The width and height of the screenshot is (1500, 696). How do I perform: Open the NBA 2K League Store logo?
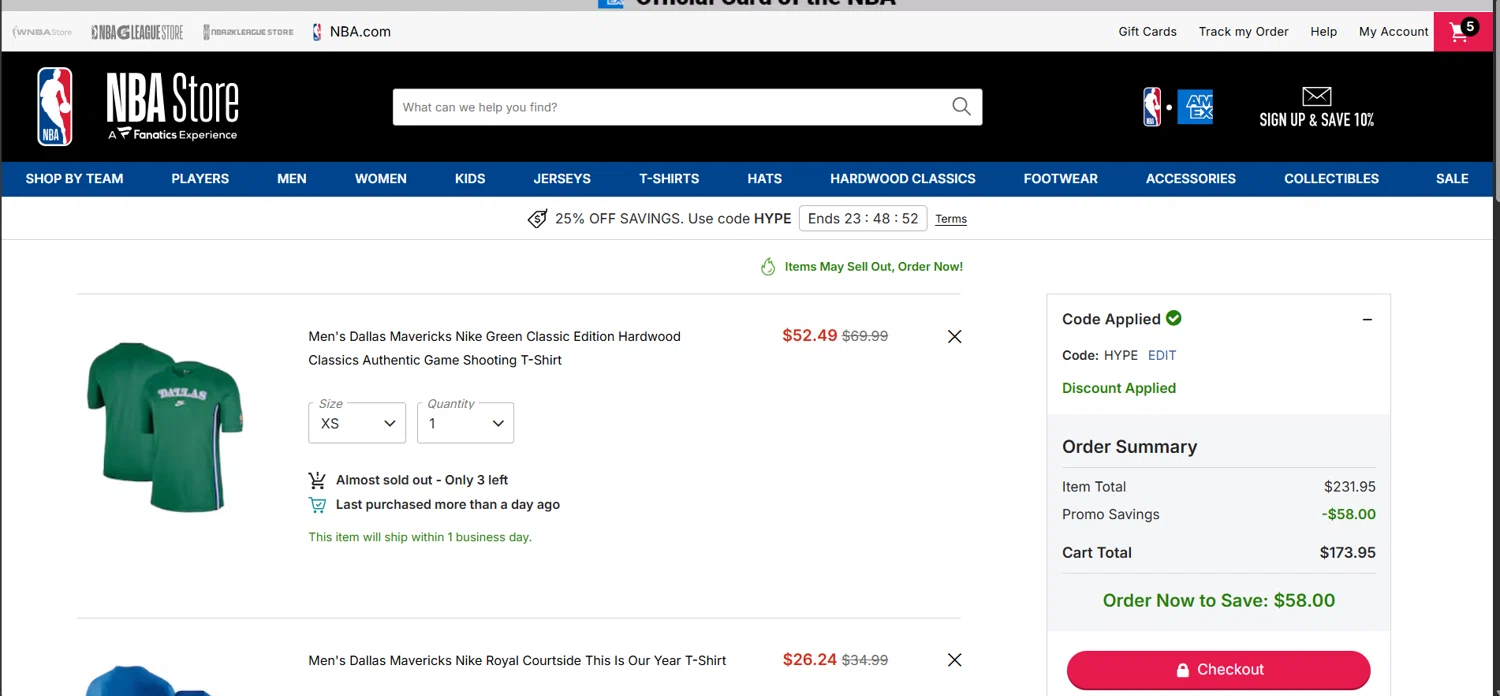click(x=248, y=32)
